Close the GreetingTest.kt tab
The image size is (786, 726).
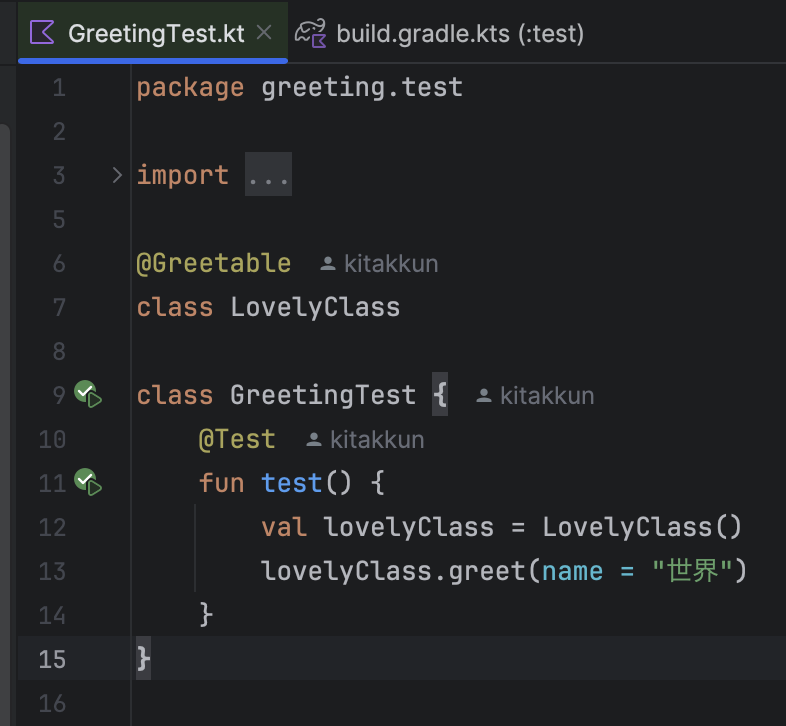point(264,33)
